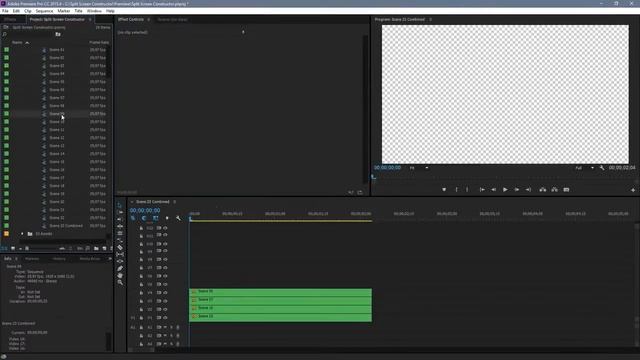Create a new bin in the Project panel
Screen dimensions: 640x360
[96, 248]
